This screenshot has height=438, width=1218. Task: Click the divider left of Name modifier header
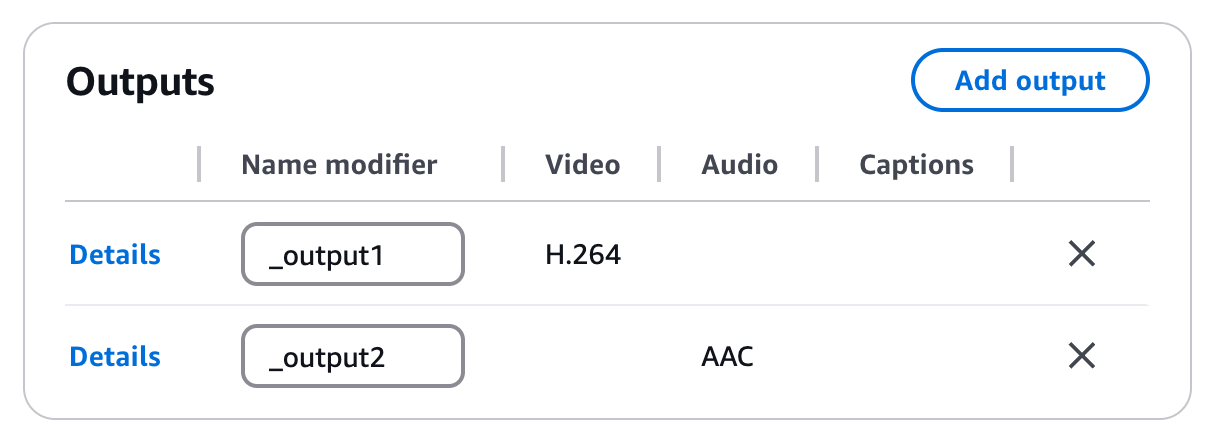click(199, 165)
